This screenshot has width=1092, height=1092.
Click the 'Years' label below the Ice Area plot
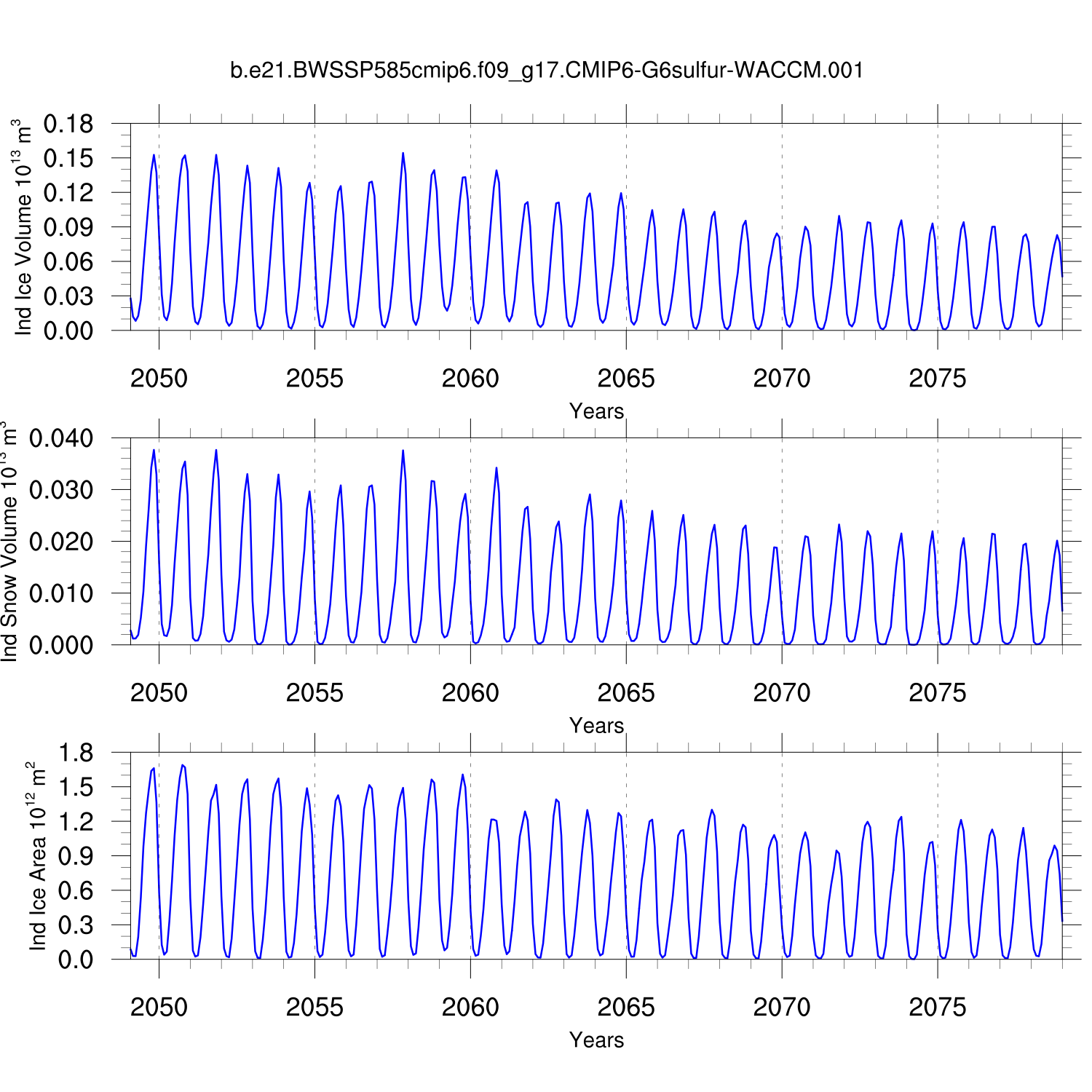(x=596, y=1040)
